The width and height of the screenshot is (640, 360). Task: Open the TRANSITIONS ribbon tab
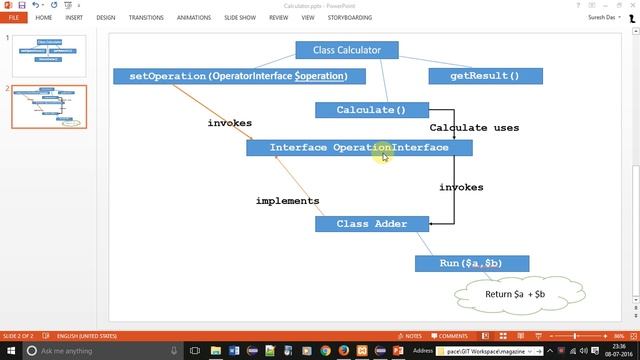coord(146,18)
